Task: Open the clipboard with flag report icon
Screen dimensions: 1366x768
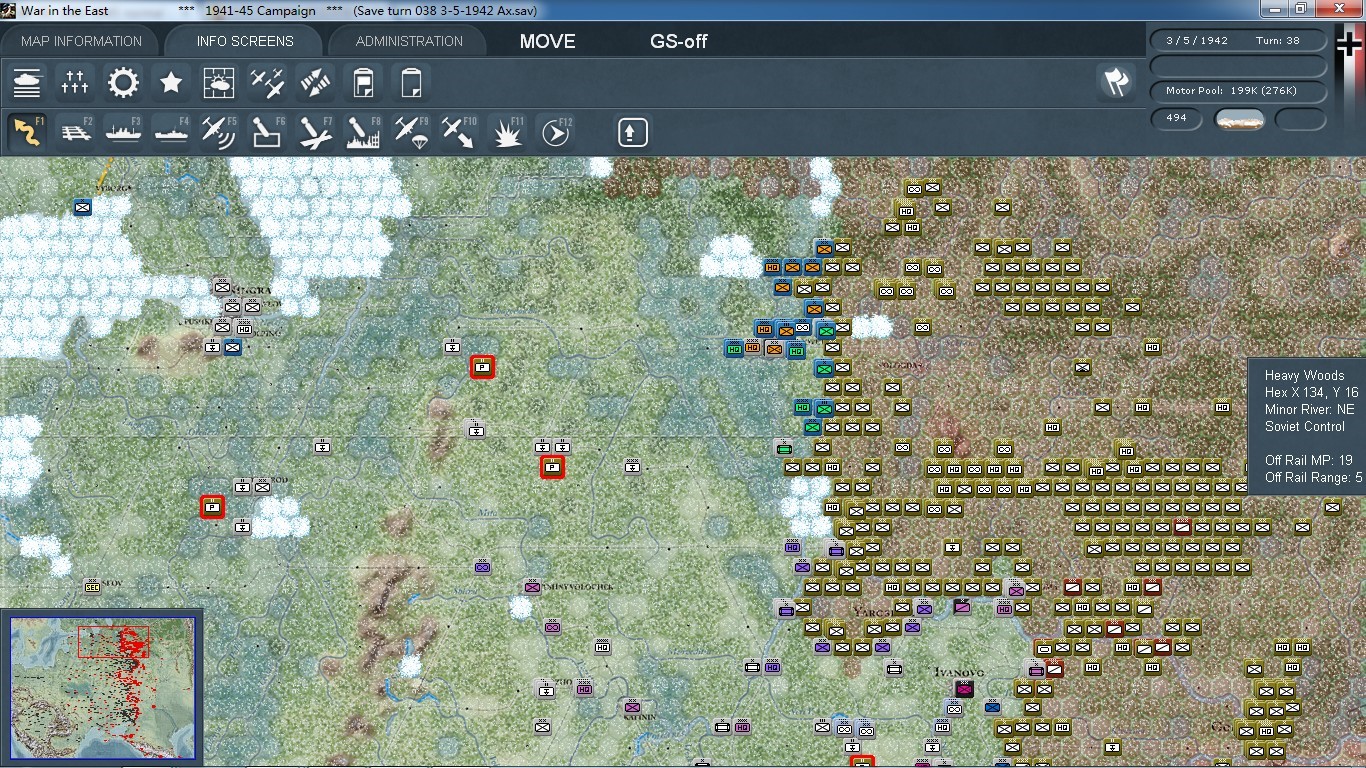Action: [363, 83]
